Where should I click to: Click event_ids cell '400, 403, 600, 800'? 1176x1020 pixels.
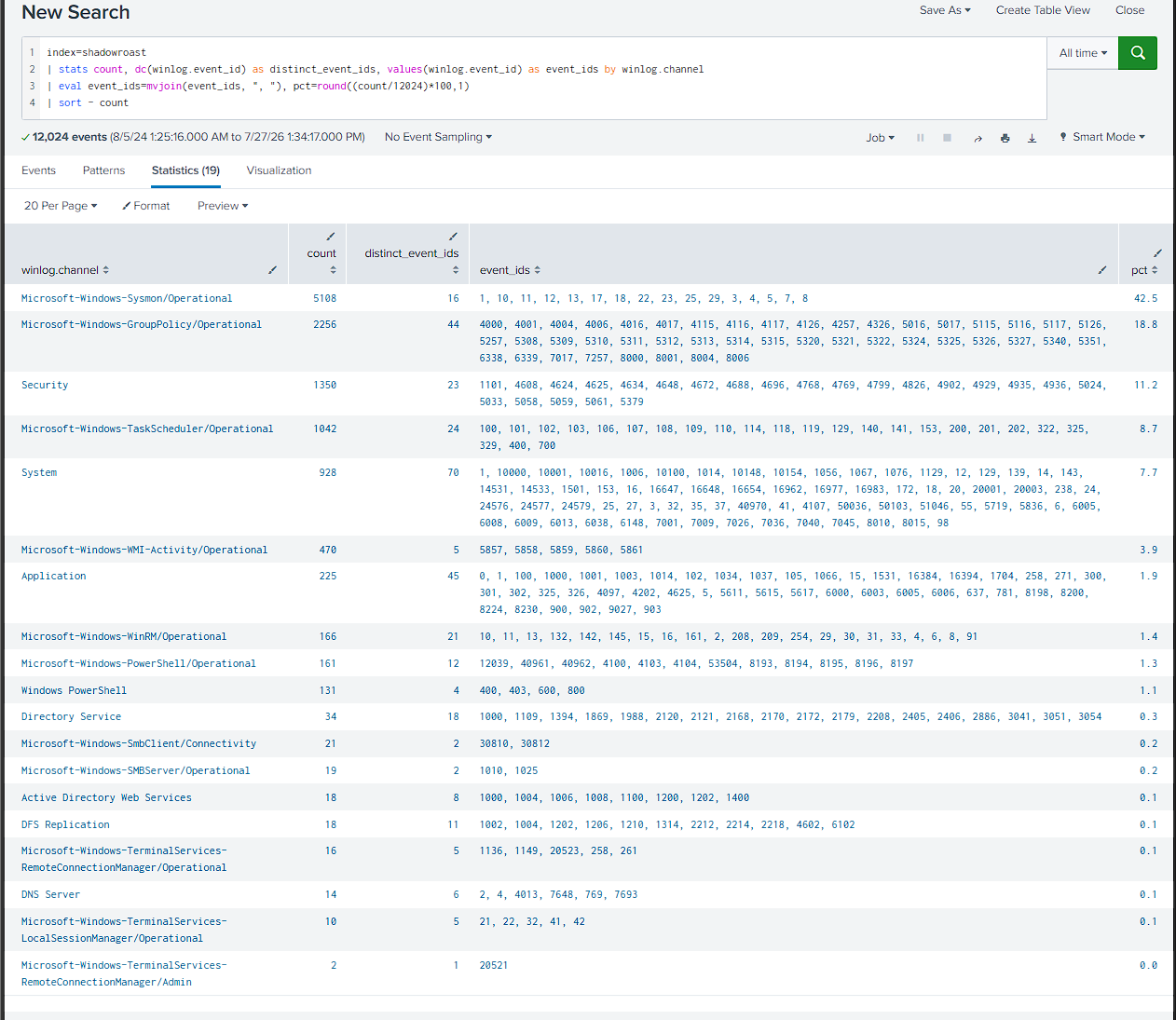pos(532,691)
